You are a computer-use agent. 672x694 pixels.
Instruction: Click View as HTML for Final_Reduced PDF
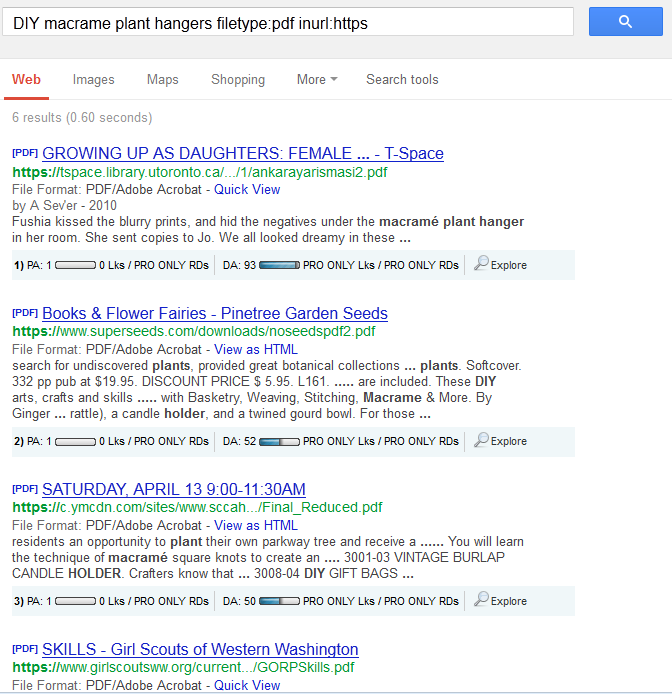tap(256, 525)
